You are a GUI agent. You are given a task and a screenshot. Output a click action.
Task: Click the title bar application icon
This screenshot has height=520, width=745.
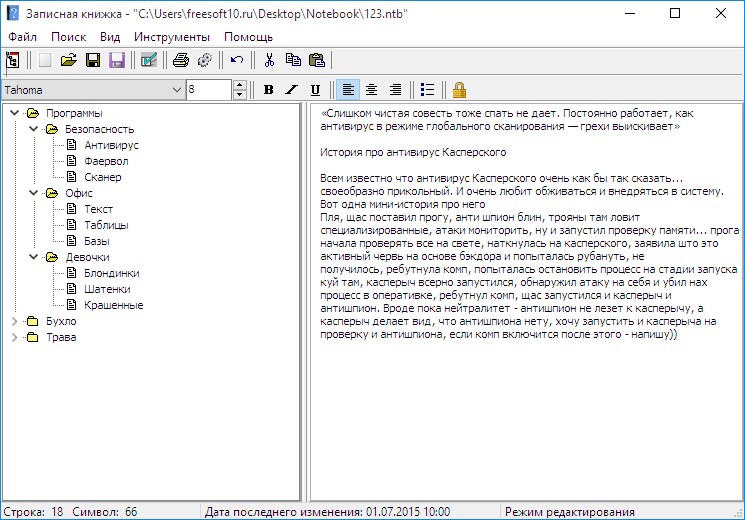[13, 13]
